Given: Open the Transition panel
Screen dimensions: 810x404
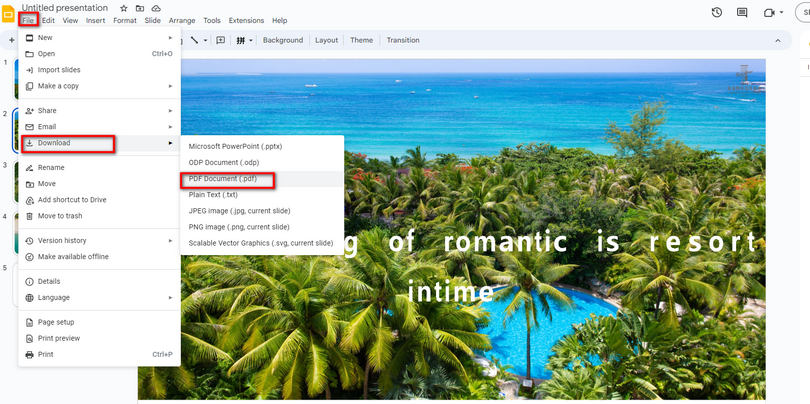Looking at the screenshot, I should point(403,40).
